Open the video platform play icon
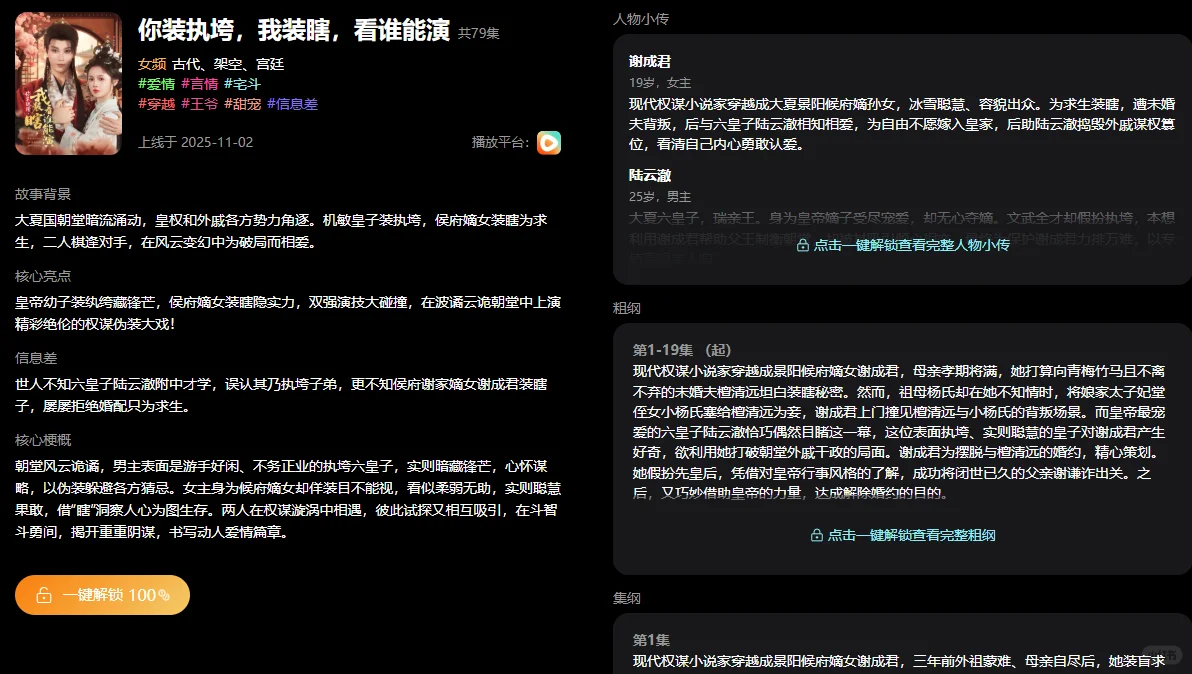Screen dimensions: 1192x674 pos(548,143)
